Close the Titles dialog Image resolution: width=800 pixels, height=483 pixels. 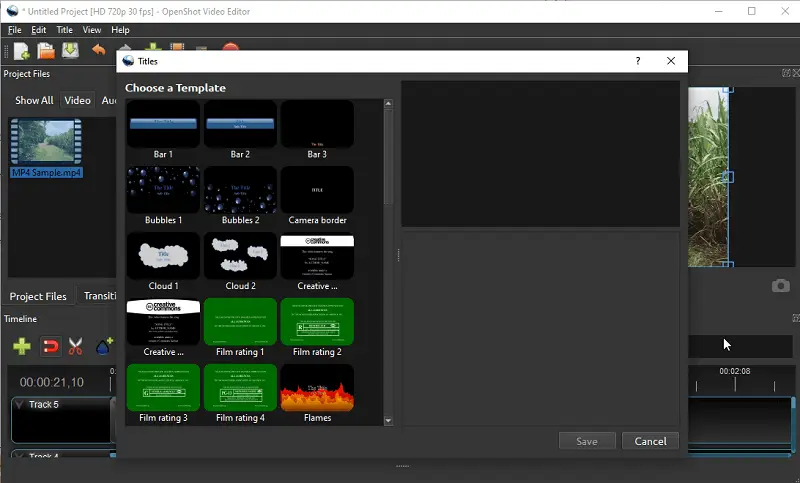click(671, 61)
